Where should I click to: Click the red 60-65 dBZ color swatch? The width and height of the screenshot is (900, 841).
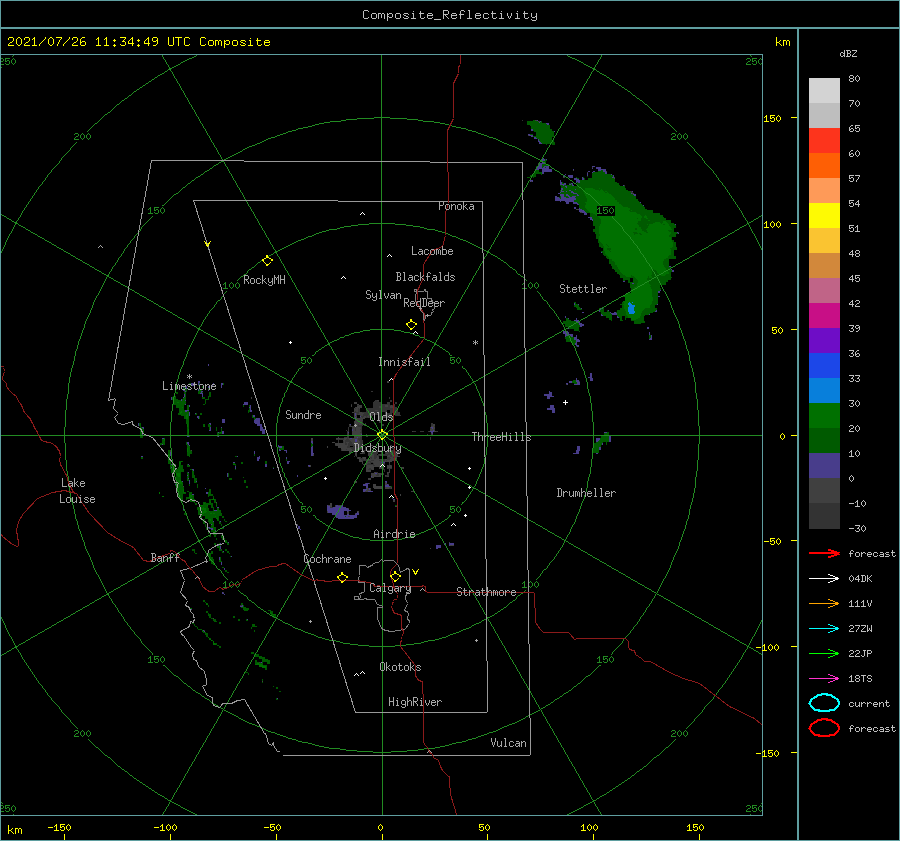click(824, 141)
